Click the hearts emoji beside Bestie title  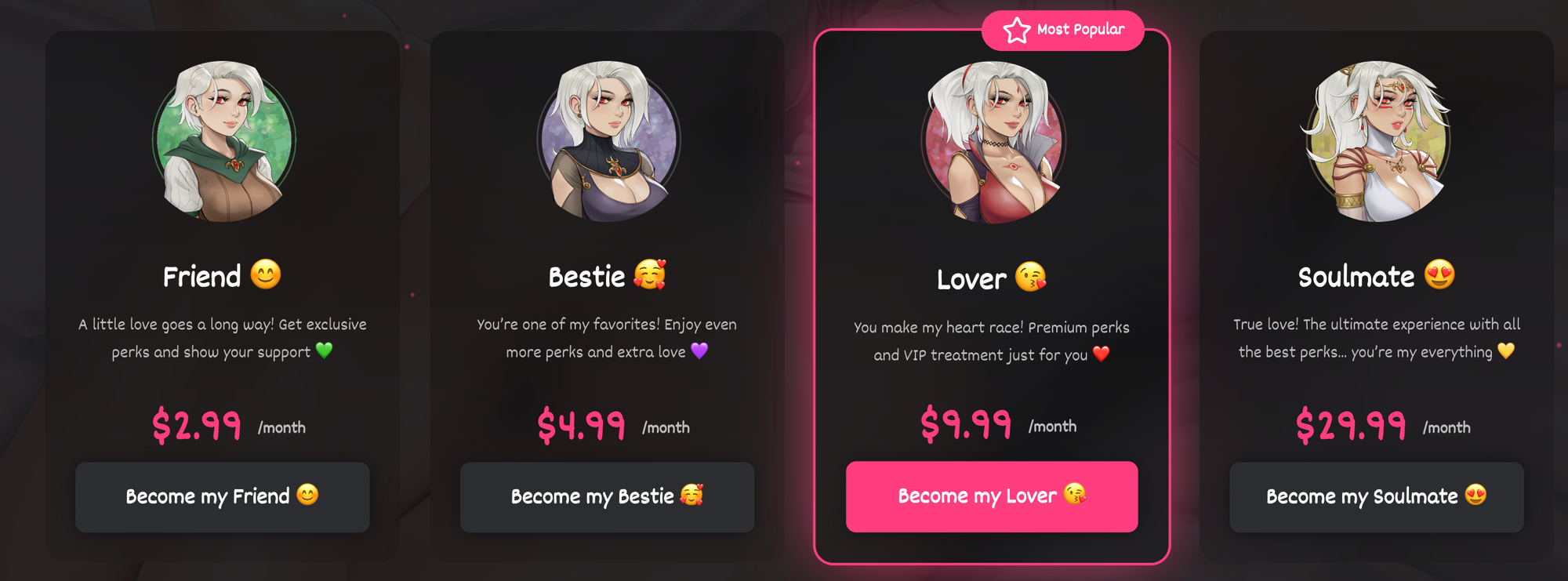tap(650, 274)
